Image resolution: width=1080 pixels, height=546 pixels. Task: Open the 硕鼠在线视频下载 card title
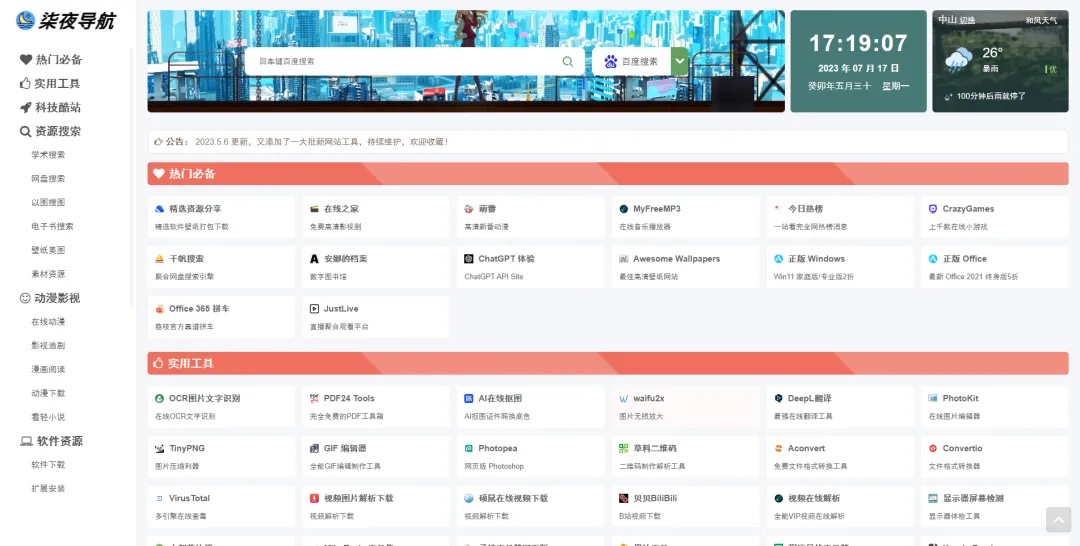click(x=514, y=498)
